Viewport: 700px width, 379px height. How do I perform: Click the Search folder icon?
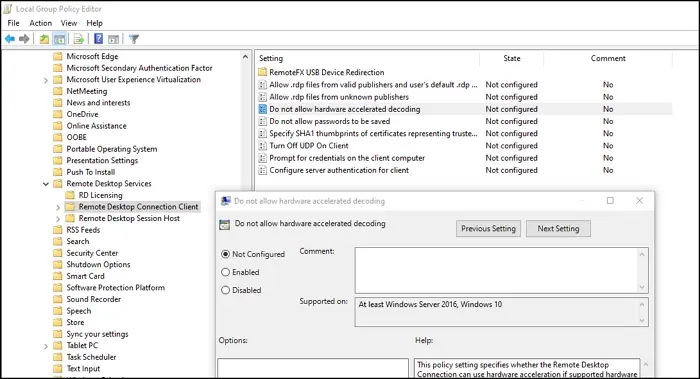pos(58,242)
